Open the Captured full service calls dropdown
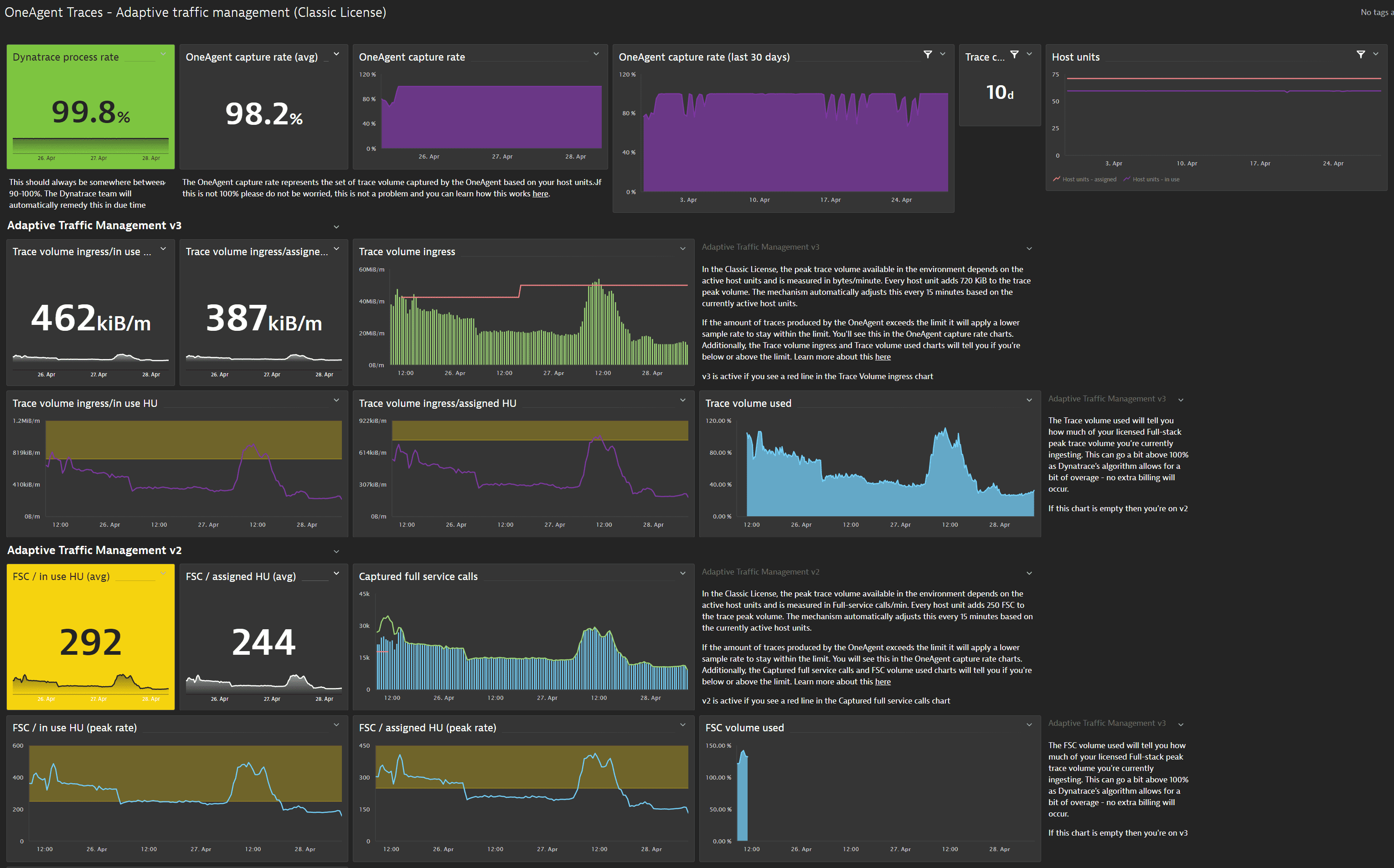Image resolution: width=1394 pixels, height=868 pixels. tap(682, 573)
